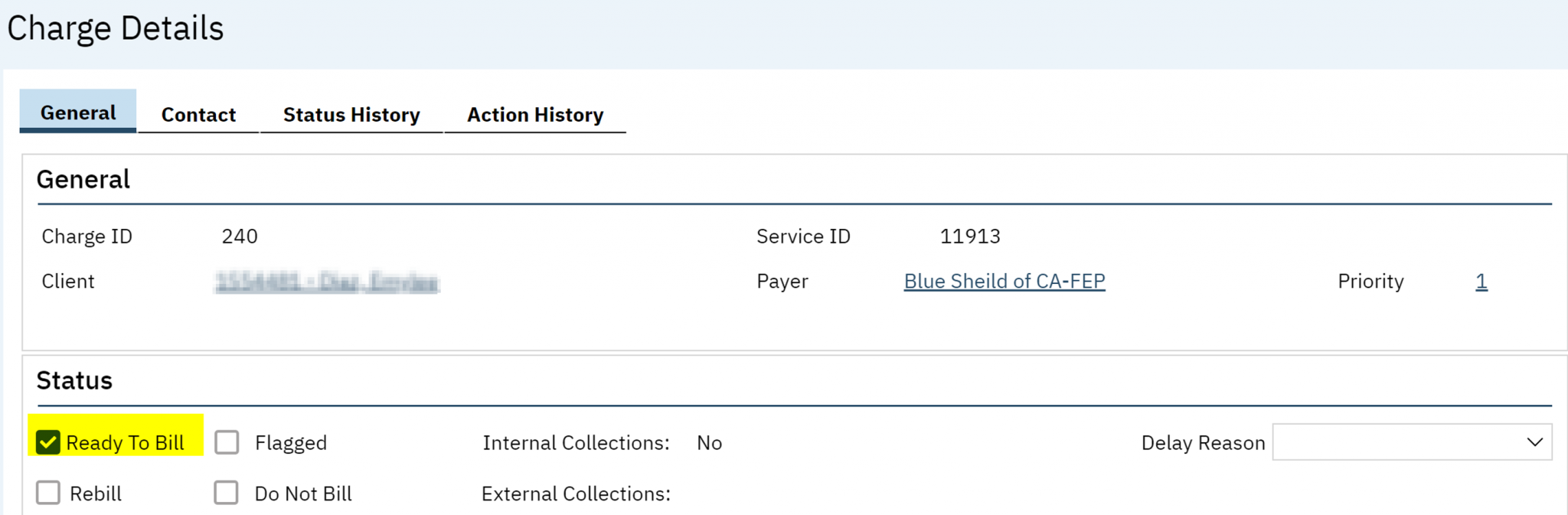Uncheck the Ready To Bill checkbox

click(x=48, y=442)
